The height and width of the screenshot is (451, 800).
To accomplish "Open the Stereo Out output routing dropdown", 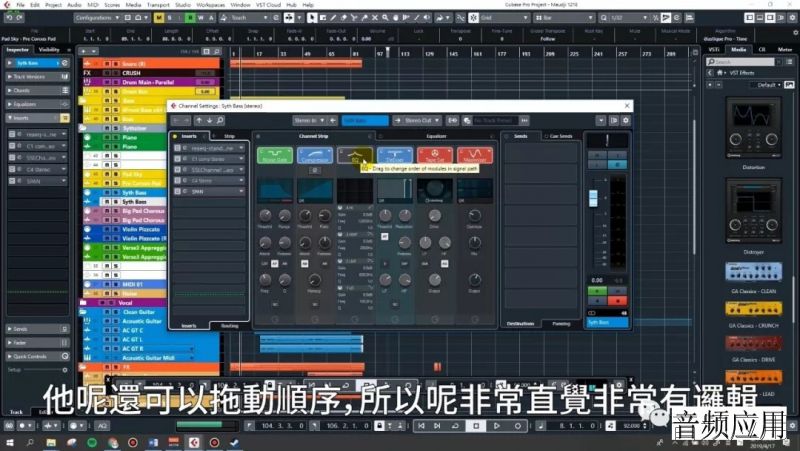I will [422, 120].
